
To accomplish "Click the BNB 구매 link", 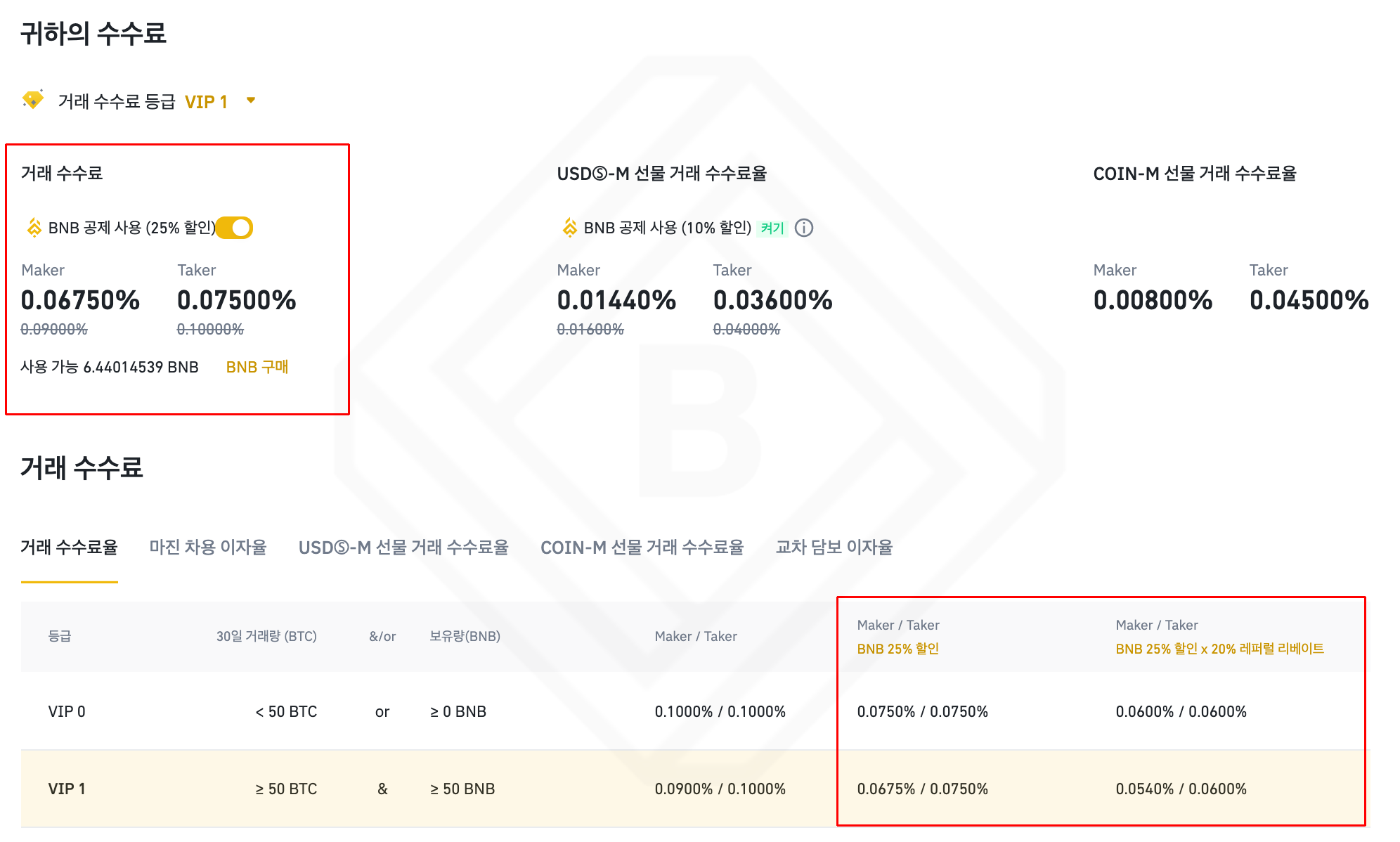I will [x=257, y=367].
